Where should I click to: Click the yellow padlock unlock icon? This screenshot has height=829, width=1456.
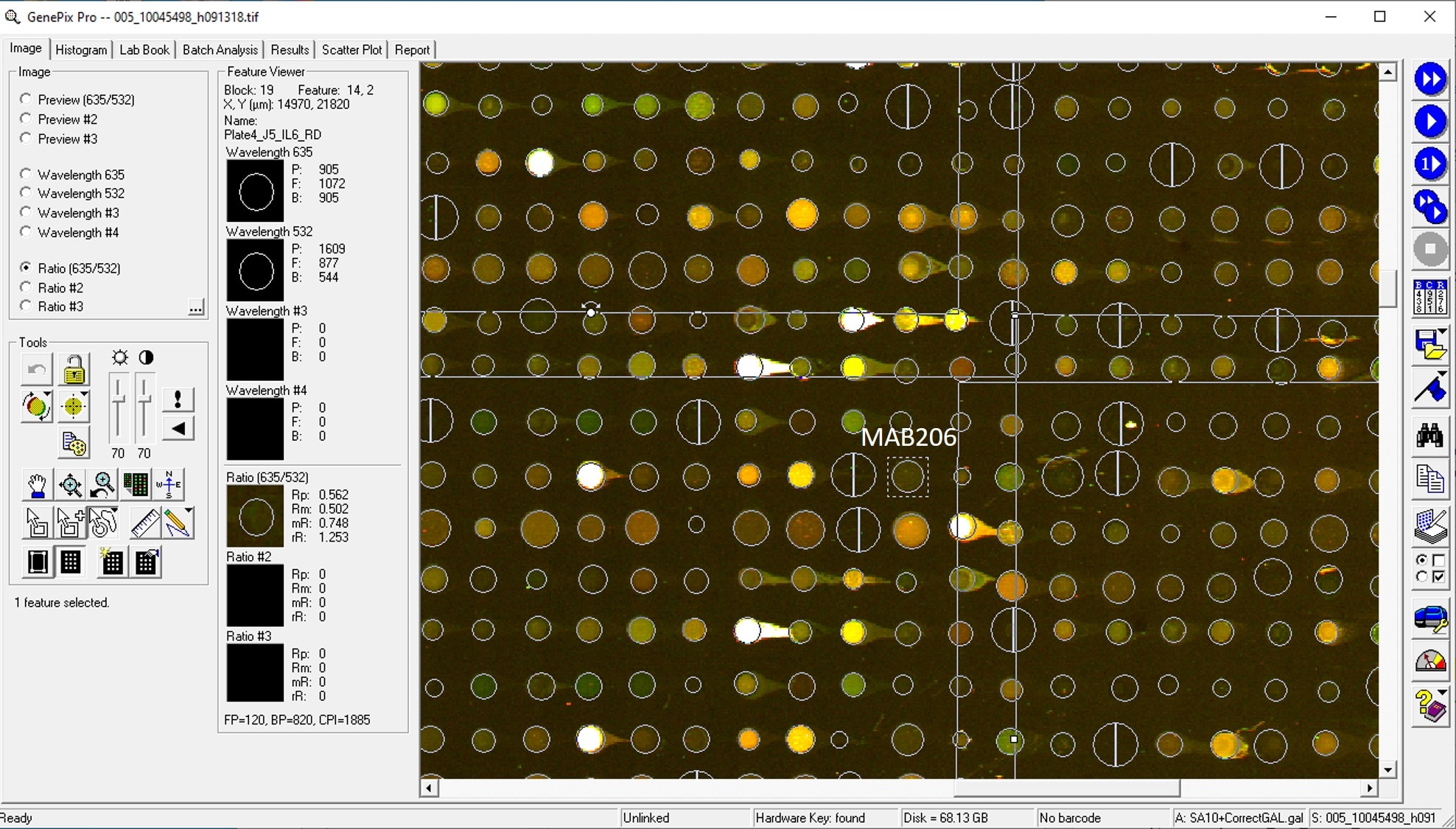(x=74, y=370)
